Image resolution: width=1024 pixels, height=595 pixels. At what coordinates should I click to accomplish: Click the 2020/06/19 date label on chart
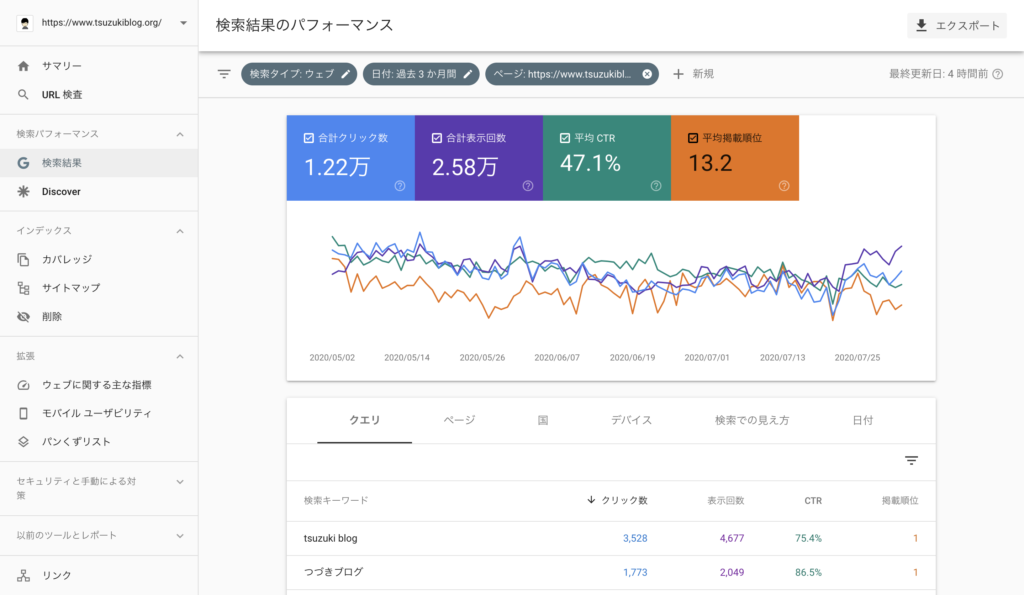[x=632, y=357]
